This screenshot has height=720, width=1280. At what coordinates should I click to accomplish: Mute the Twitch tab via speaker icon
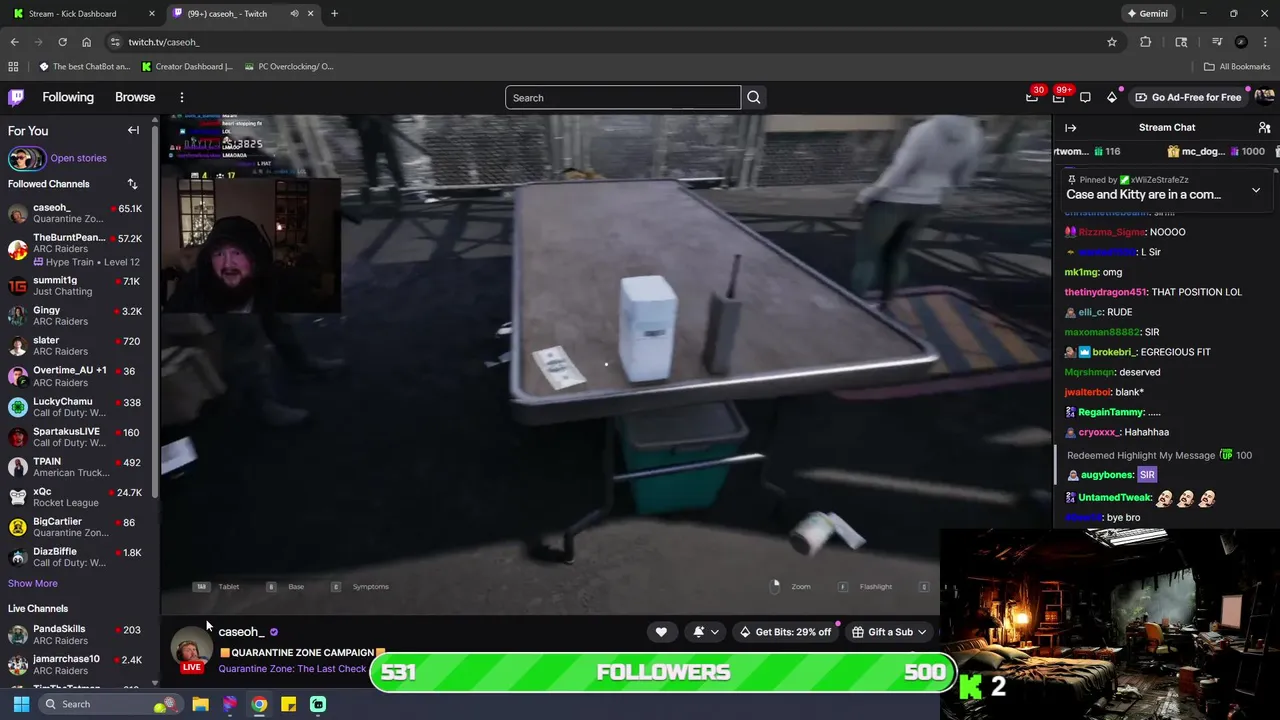click(294, 14)
